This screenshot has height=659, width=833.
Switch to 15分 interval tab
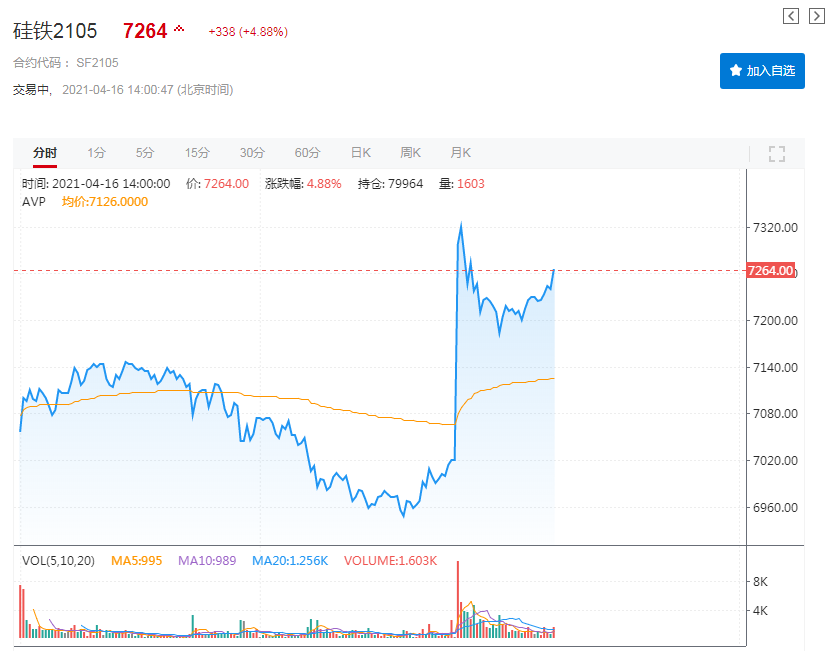[x=197, y=153]
